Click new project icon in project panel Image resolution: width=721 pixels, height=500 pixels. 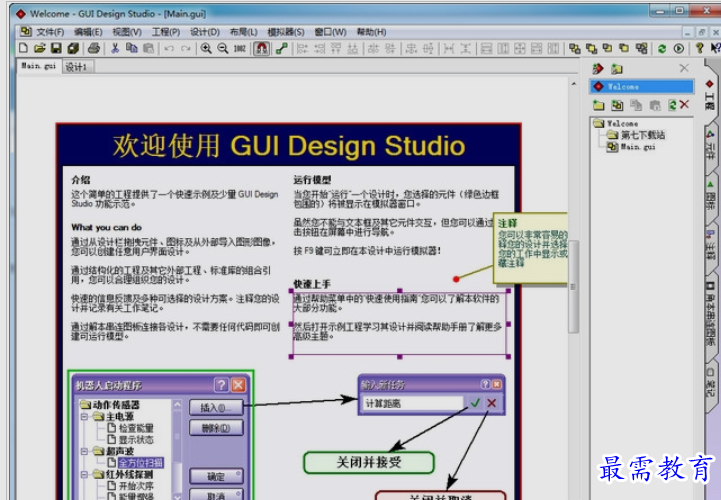click(598, 69)
